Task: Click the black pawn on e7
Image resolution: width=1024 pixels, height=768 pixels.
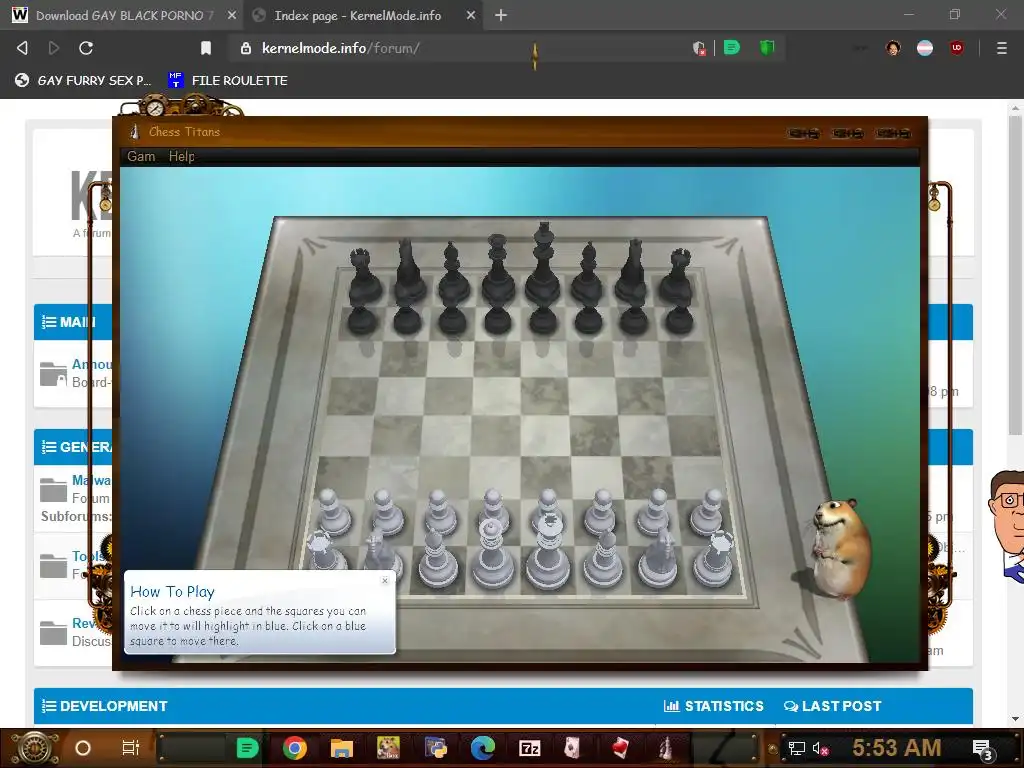Action: (543, 320)
